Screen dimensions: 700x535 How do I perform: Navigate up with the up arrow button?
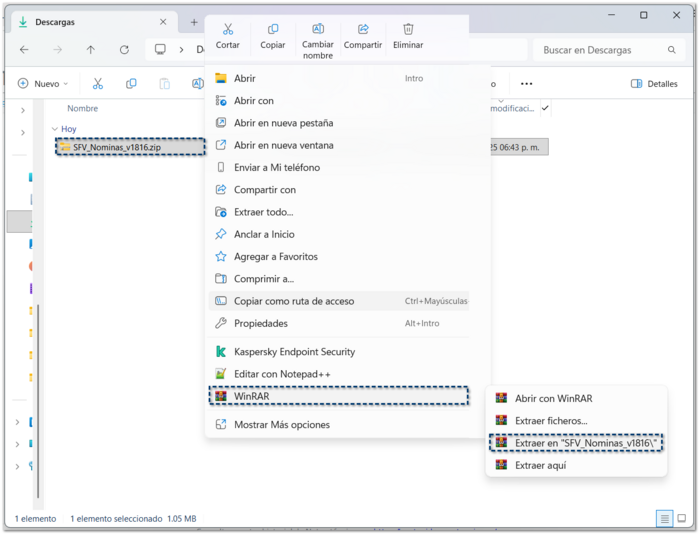(x=91, y=50)
